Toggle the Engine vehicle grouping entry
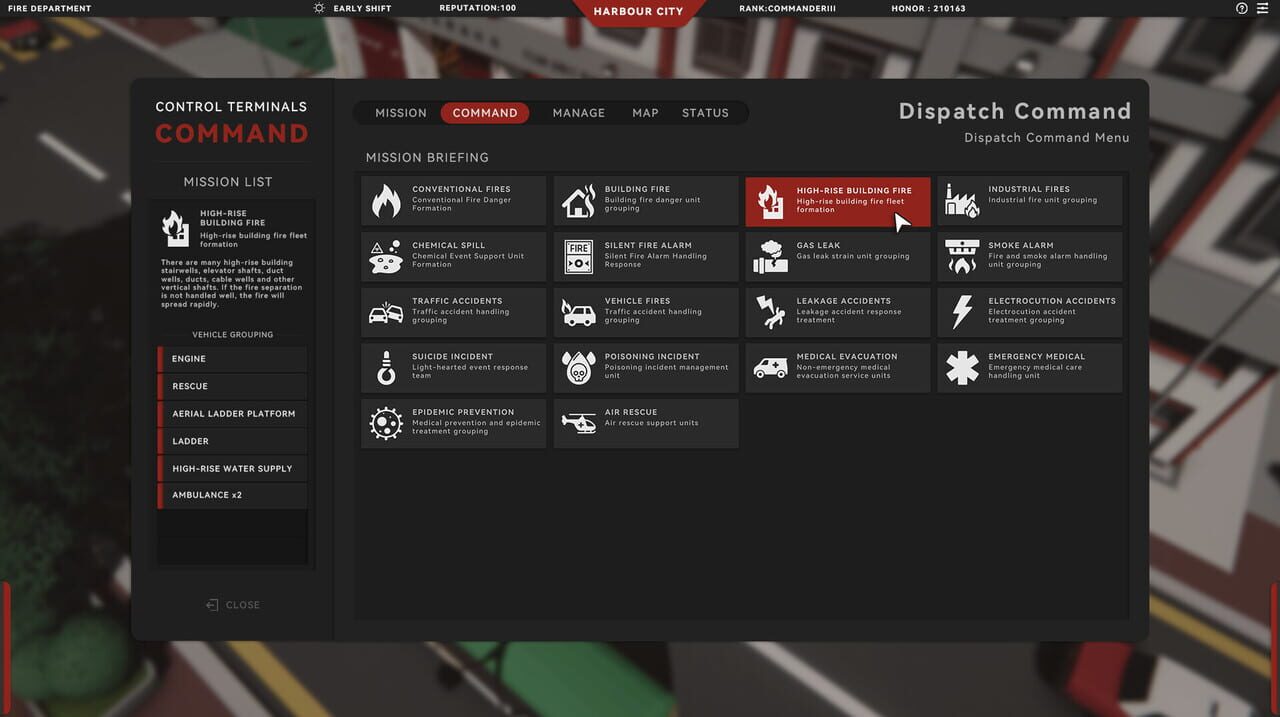 click(232, 358)
